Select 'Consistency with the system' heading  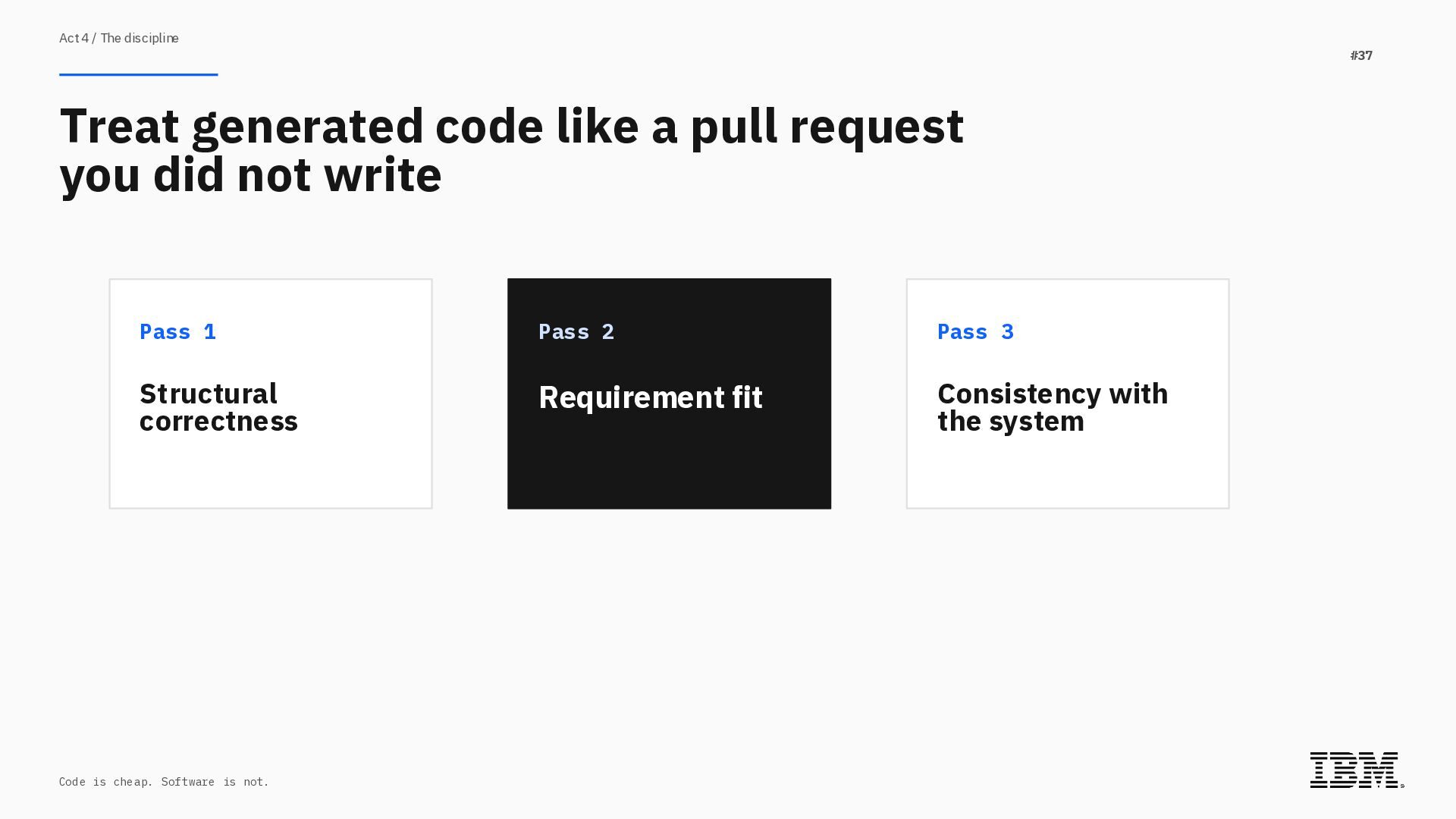(x=1052, y=407)
